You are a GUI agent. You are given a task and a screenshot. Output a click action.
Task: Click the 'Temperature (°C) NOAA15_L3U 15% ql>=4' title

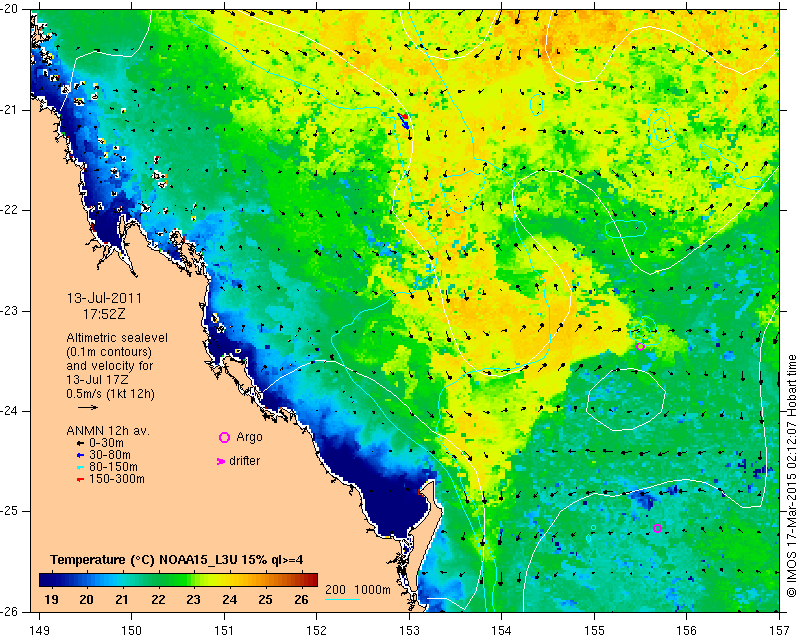(x=177, y=560)
